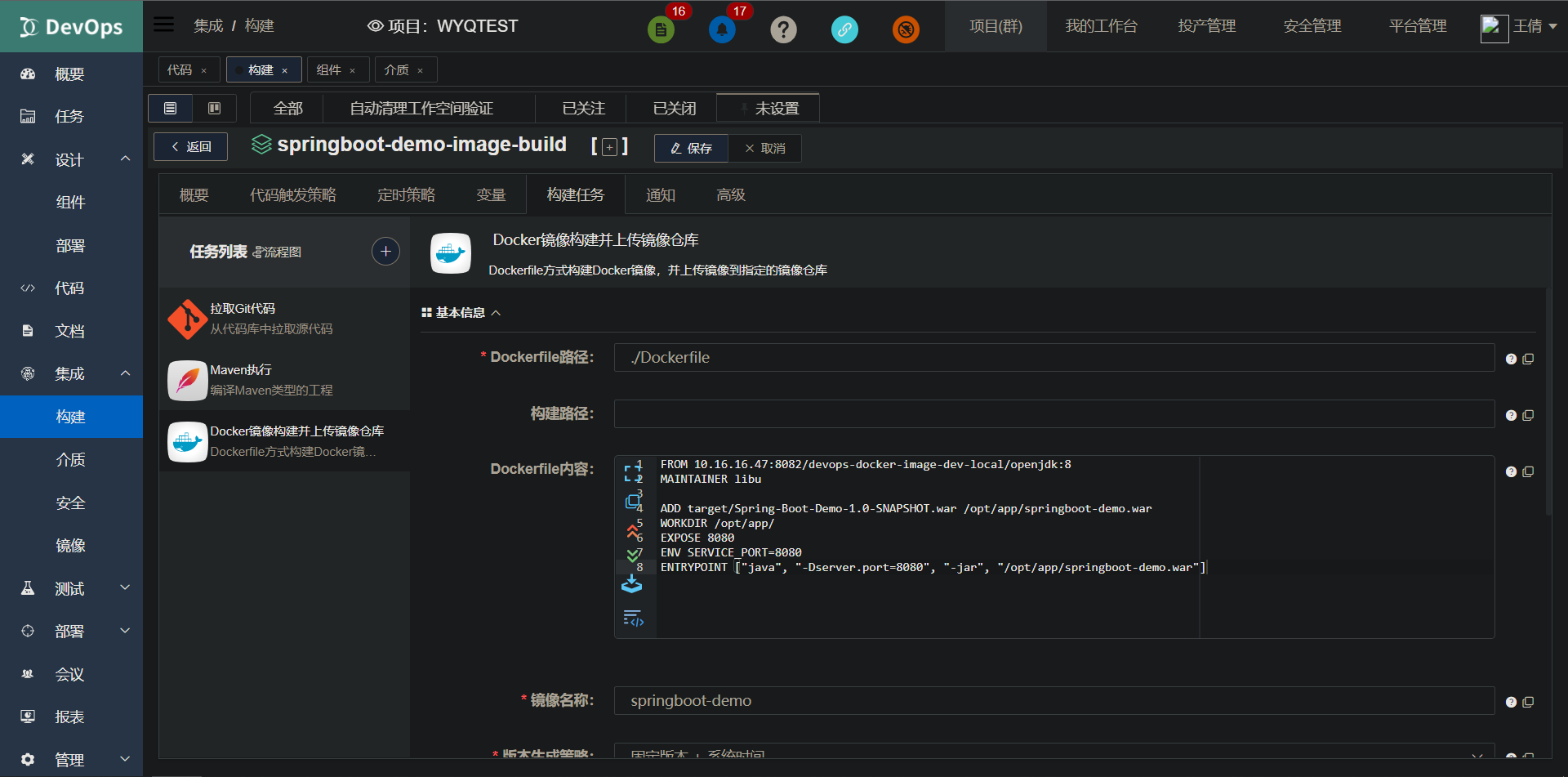Open the help question mark icon
1568x777 pixels.
pos(783,29)
